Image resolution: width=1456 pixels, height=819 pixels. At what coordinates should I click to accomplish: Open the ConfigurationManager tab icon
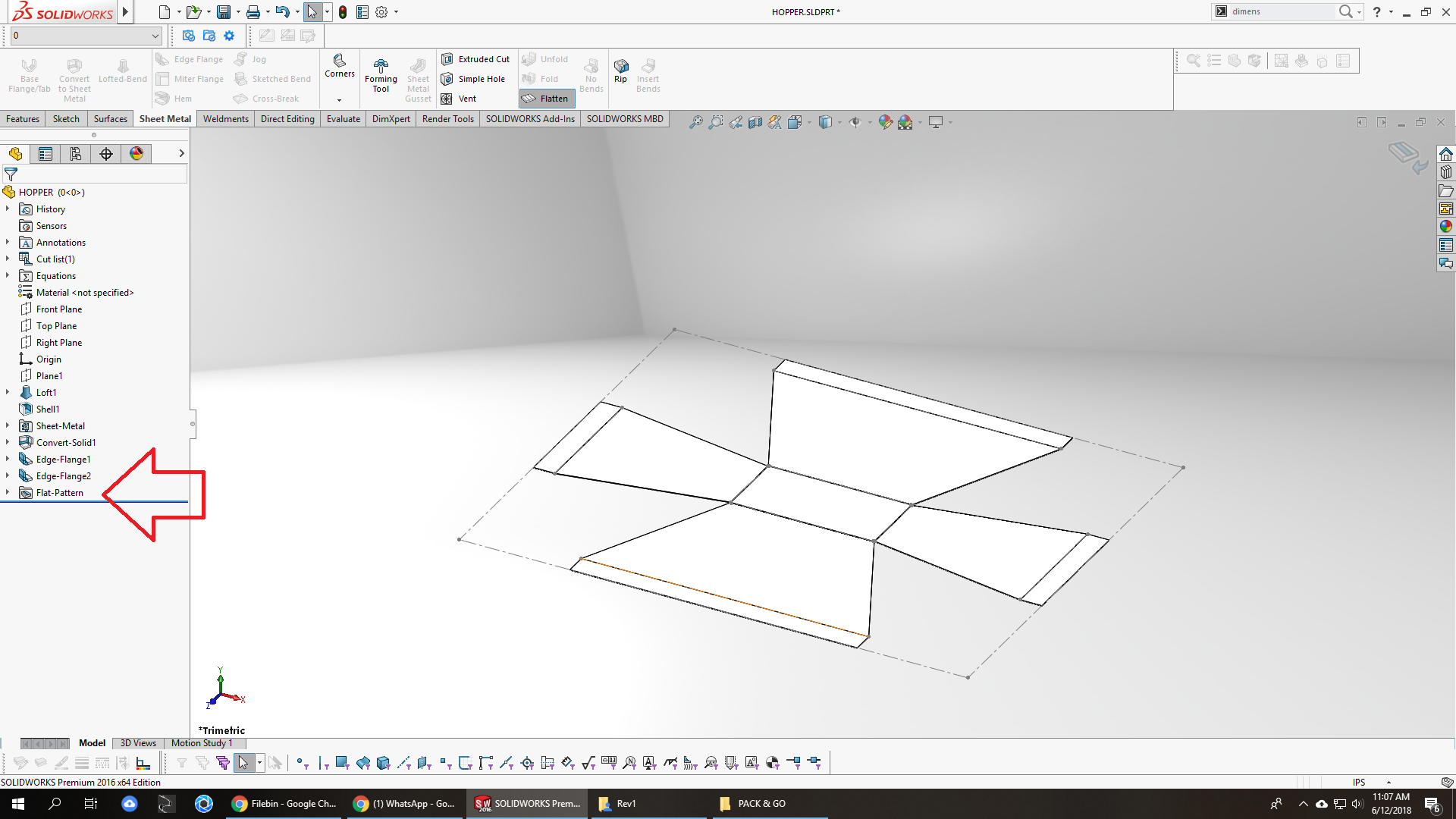click(76, 154)
